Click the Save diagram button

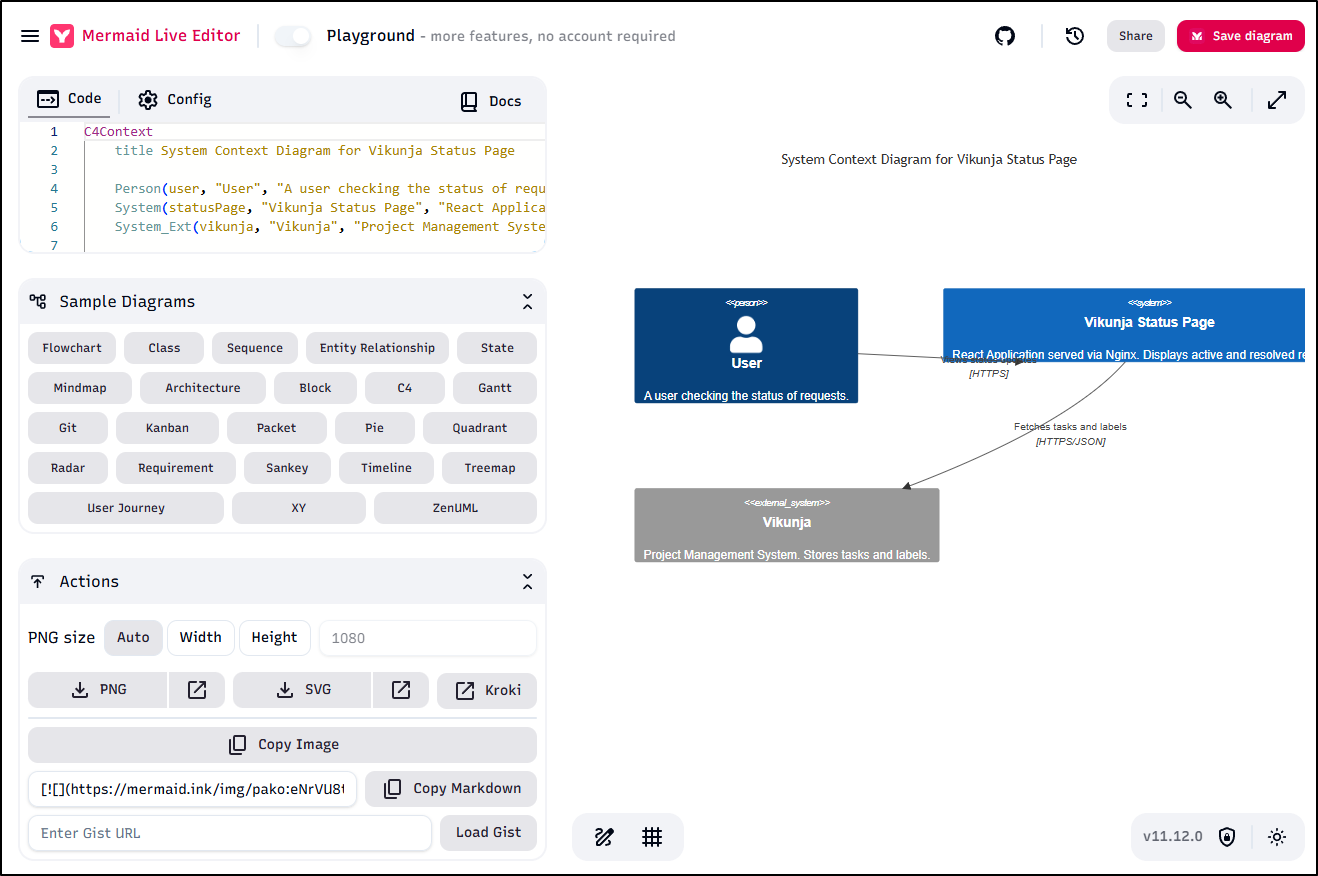tap(1240, 36)
